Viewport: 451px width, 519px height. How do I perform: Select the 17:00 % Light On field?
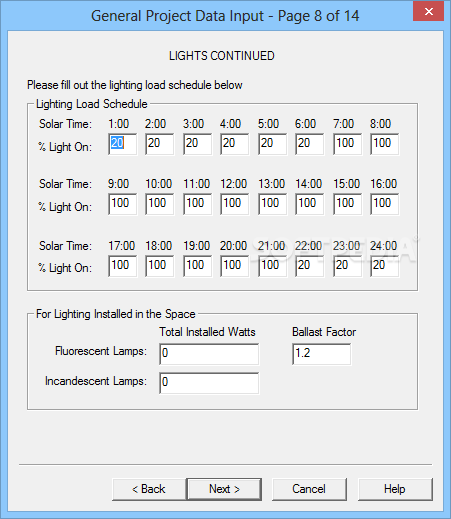(122, 266)
